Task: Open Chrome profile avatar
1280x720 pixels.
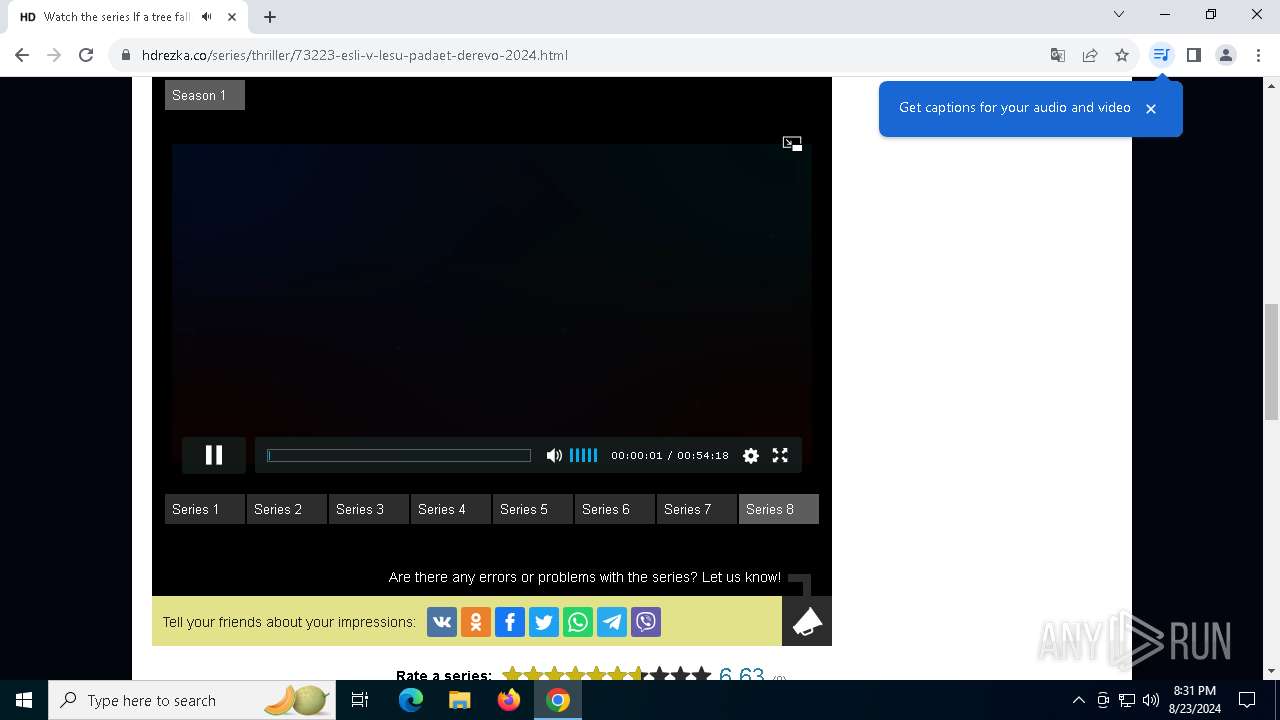Action: [x=1226, y=55]
